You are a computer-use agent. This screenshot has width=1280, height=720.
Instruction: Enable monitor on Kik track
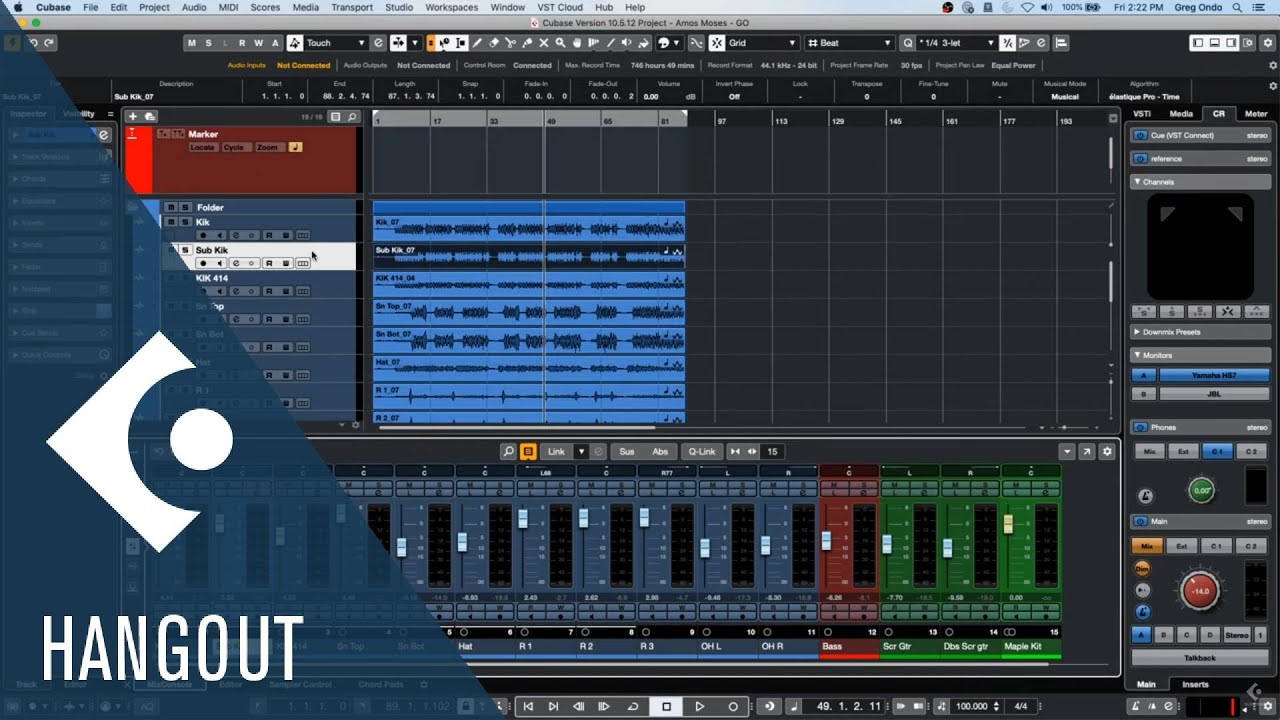[x=219, y=235]
